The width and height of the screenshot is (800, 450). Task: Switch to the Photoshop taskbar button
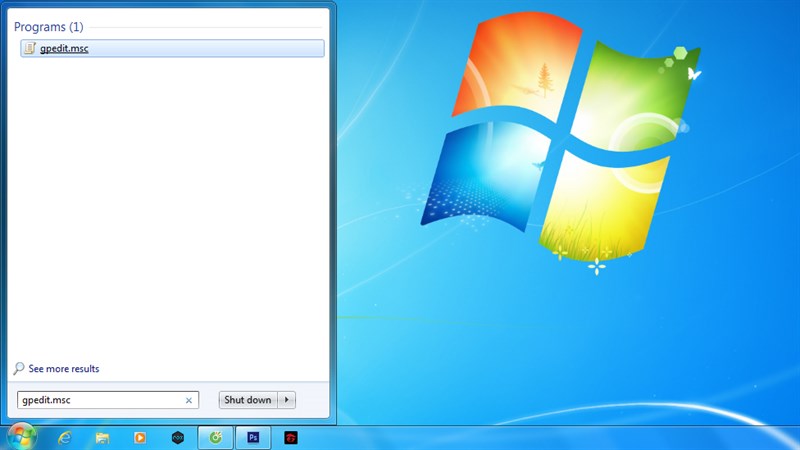pyautogui.click(x=253, y=438)
